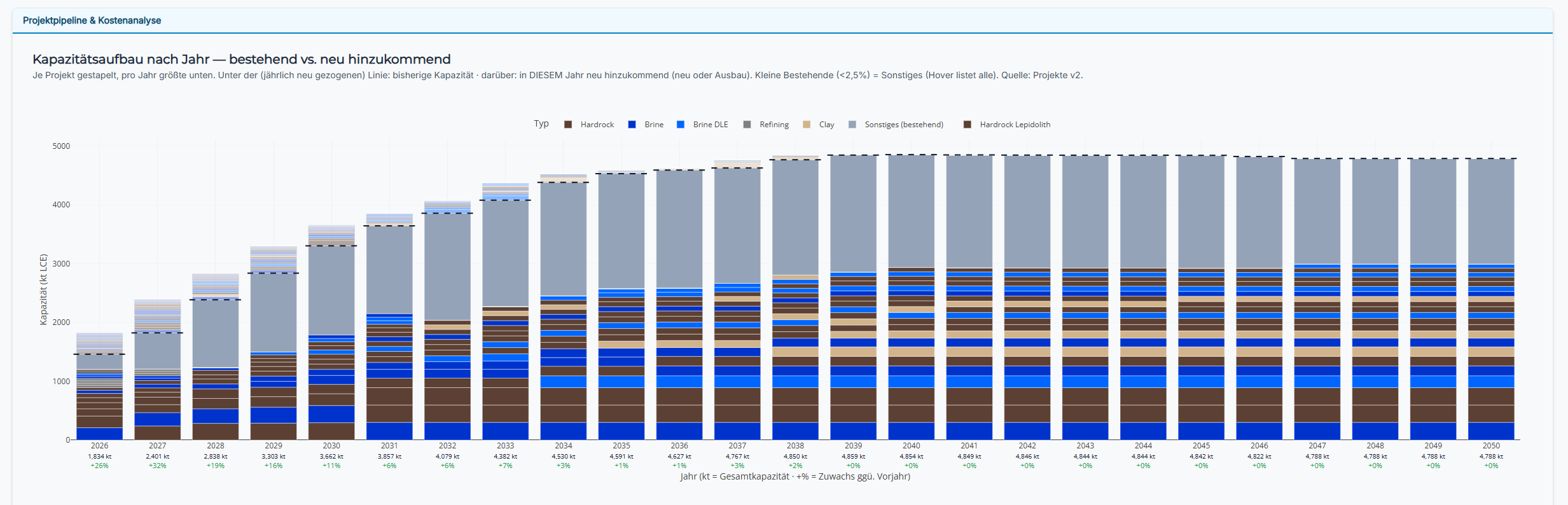Click the total value '4,859 kt'
Screen dimensions: 1568x505
[x=853, y=457]
